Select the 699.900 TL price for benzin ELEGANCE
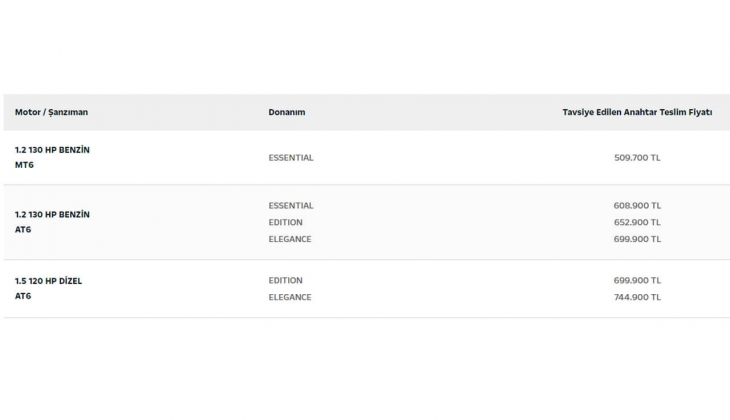Viewport: 730px width, 420px height. 637,239
